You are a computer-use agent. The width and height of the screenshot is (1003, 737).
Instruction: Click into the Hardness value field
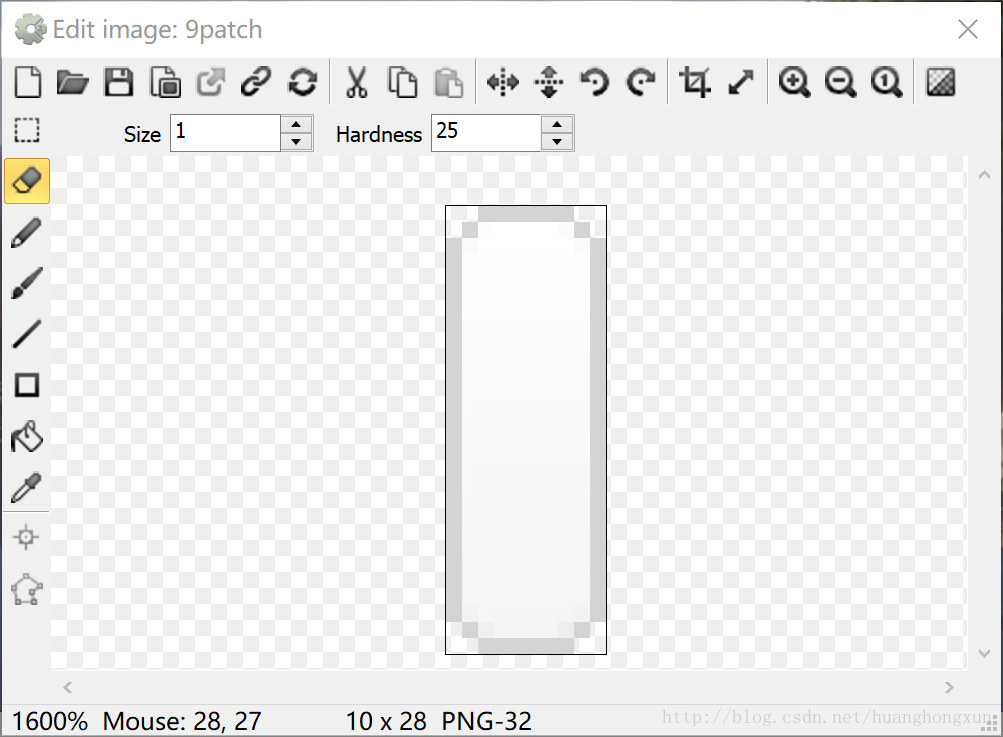pos(486,133)
